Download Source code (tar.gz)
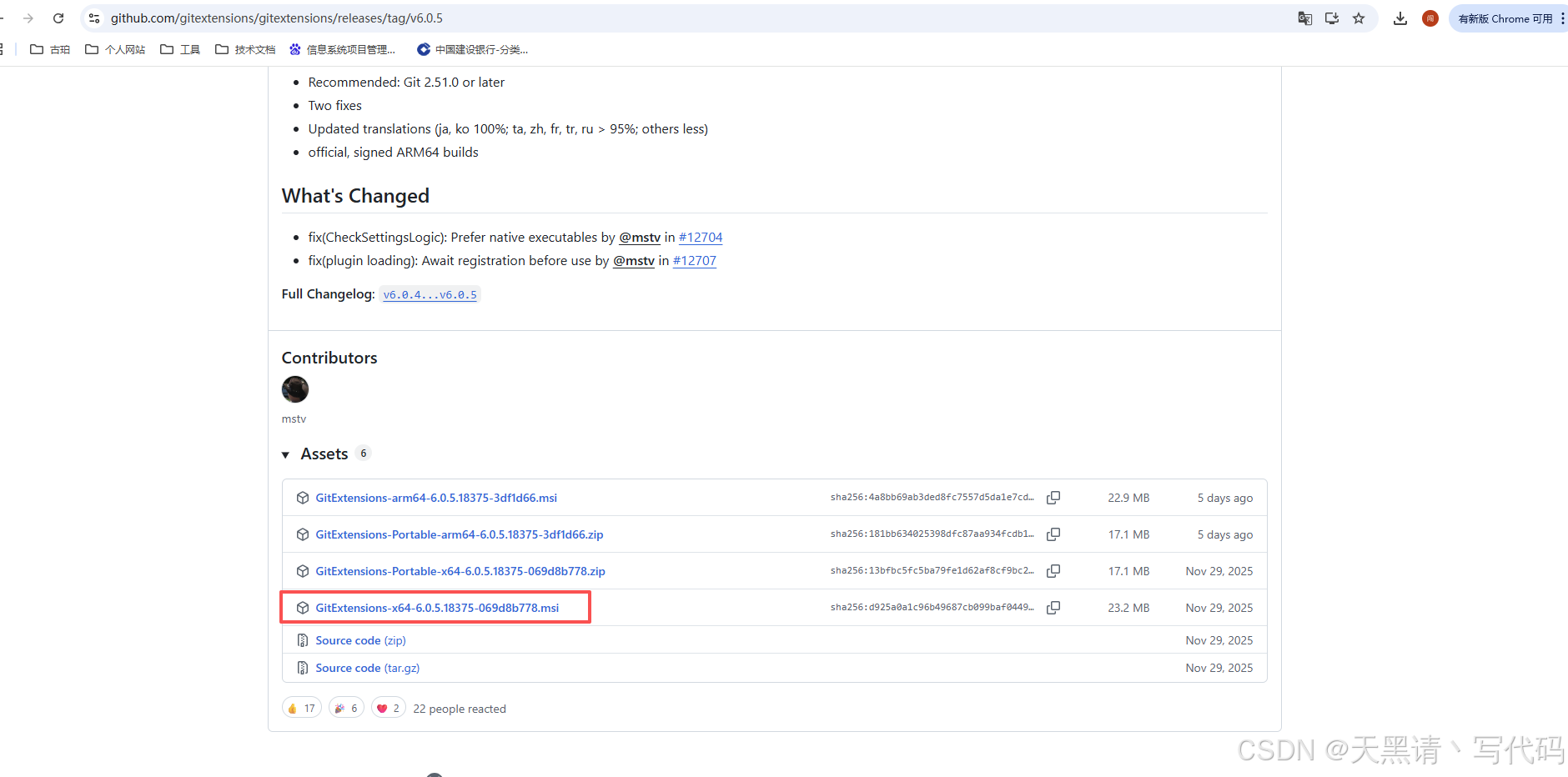Screen dimensions: 1568x777 [368, 668]
